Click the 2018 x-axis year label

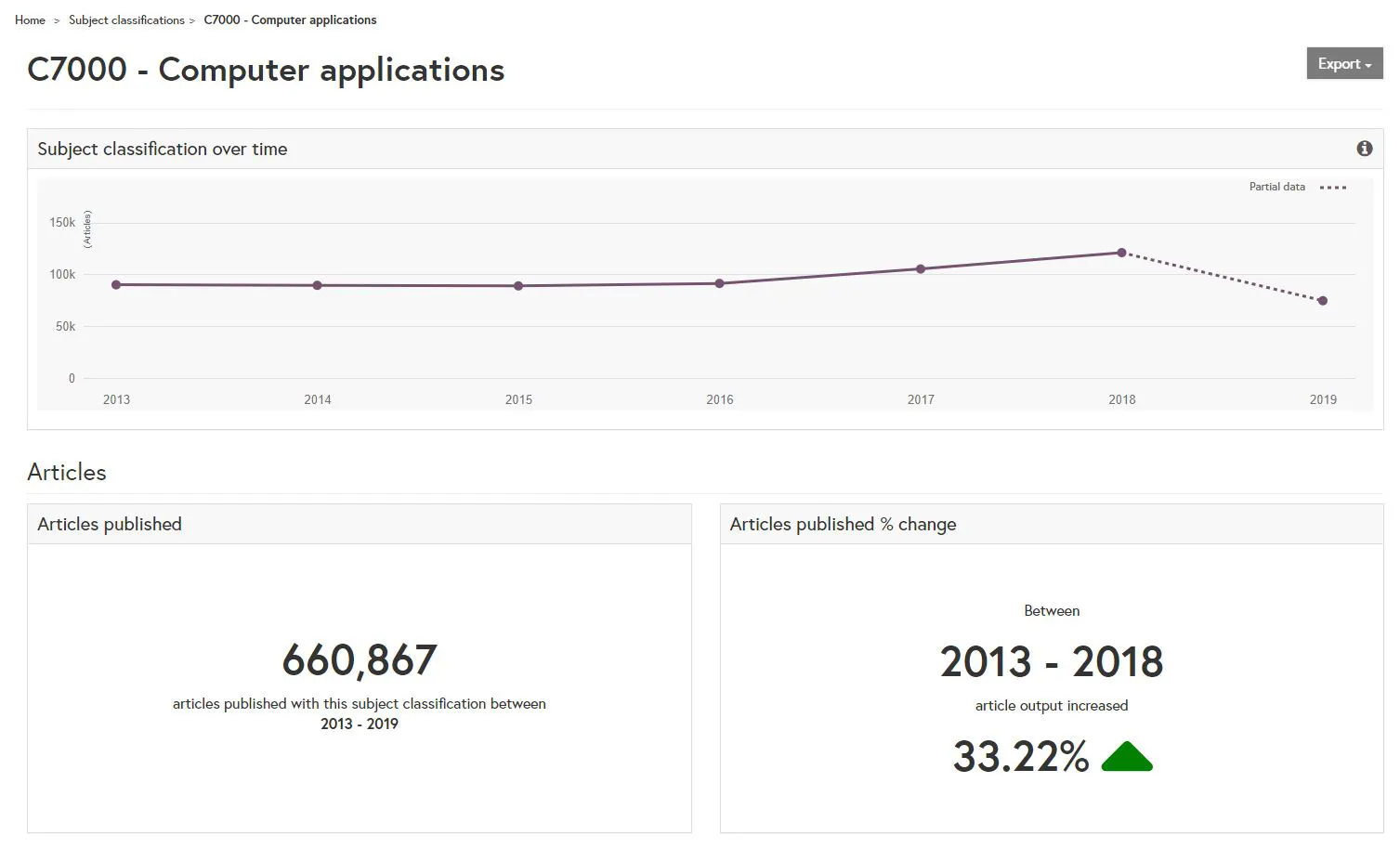coord(1121,400)
